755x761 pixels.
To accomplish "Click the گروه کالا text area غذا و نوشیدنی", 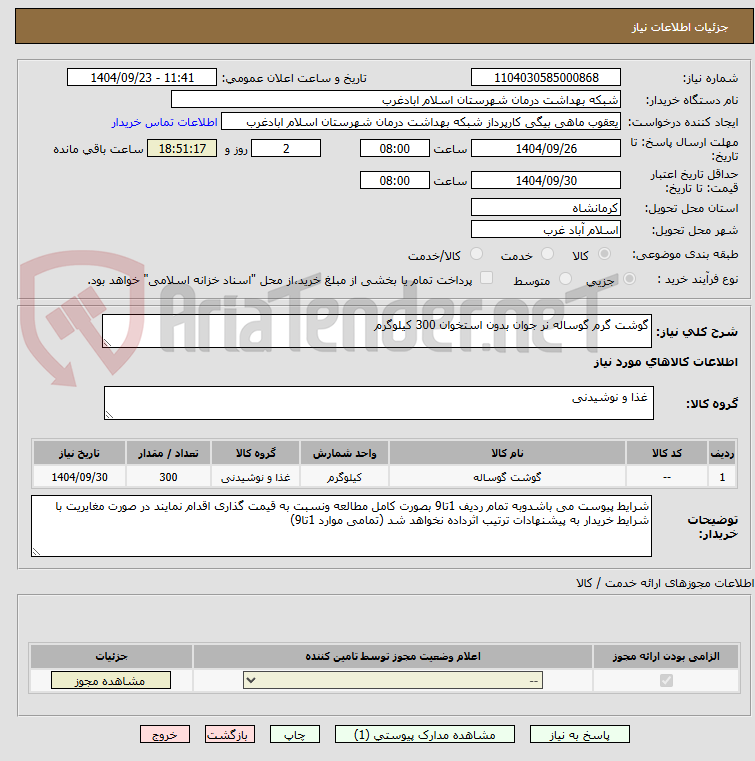I will 378,403.
